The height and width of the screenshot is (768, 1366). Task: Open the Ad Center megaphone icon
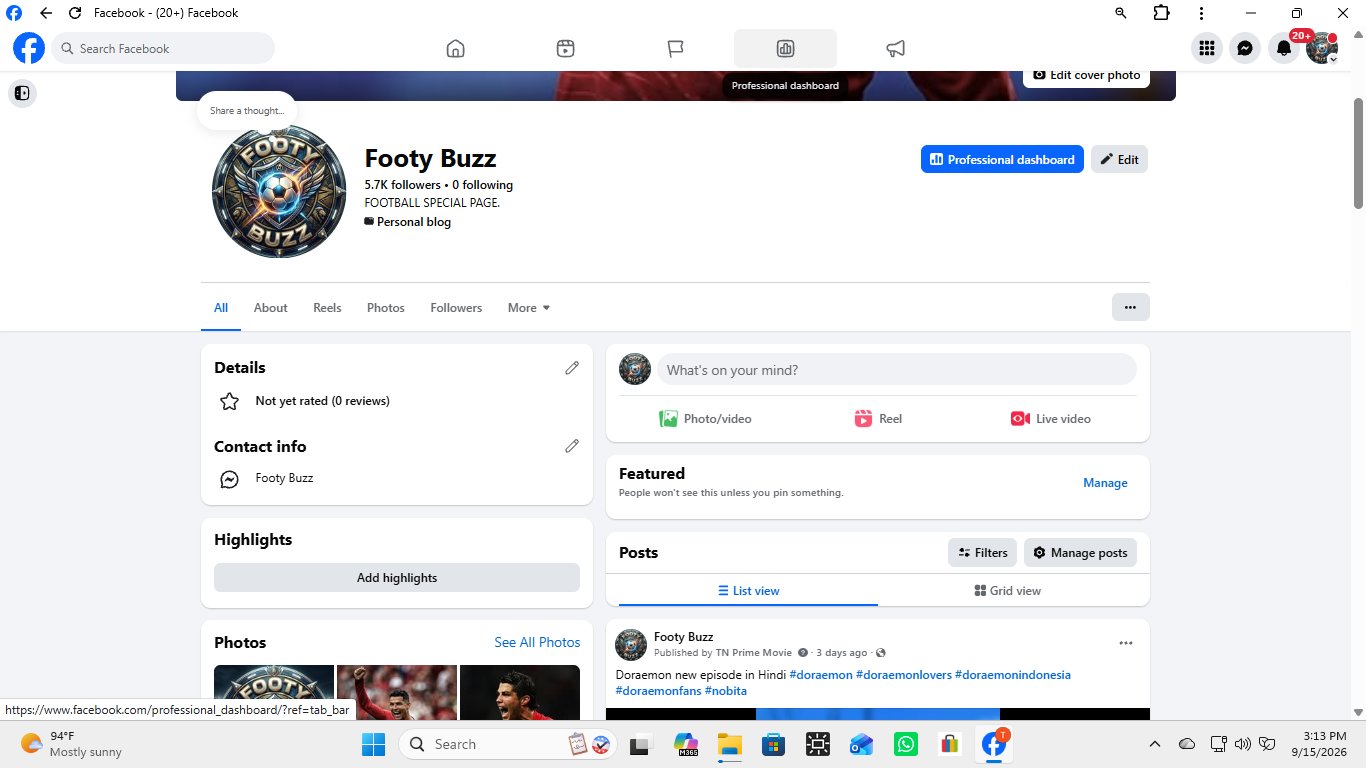[895, 48]
